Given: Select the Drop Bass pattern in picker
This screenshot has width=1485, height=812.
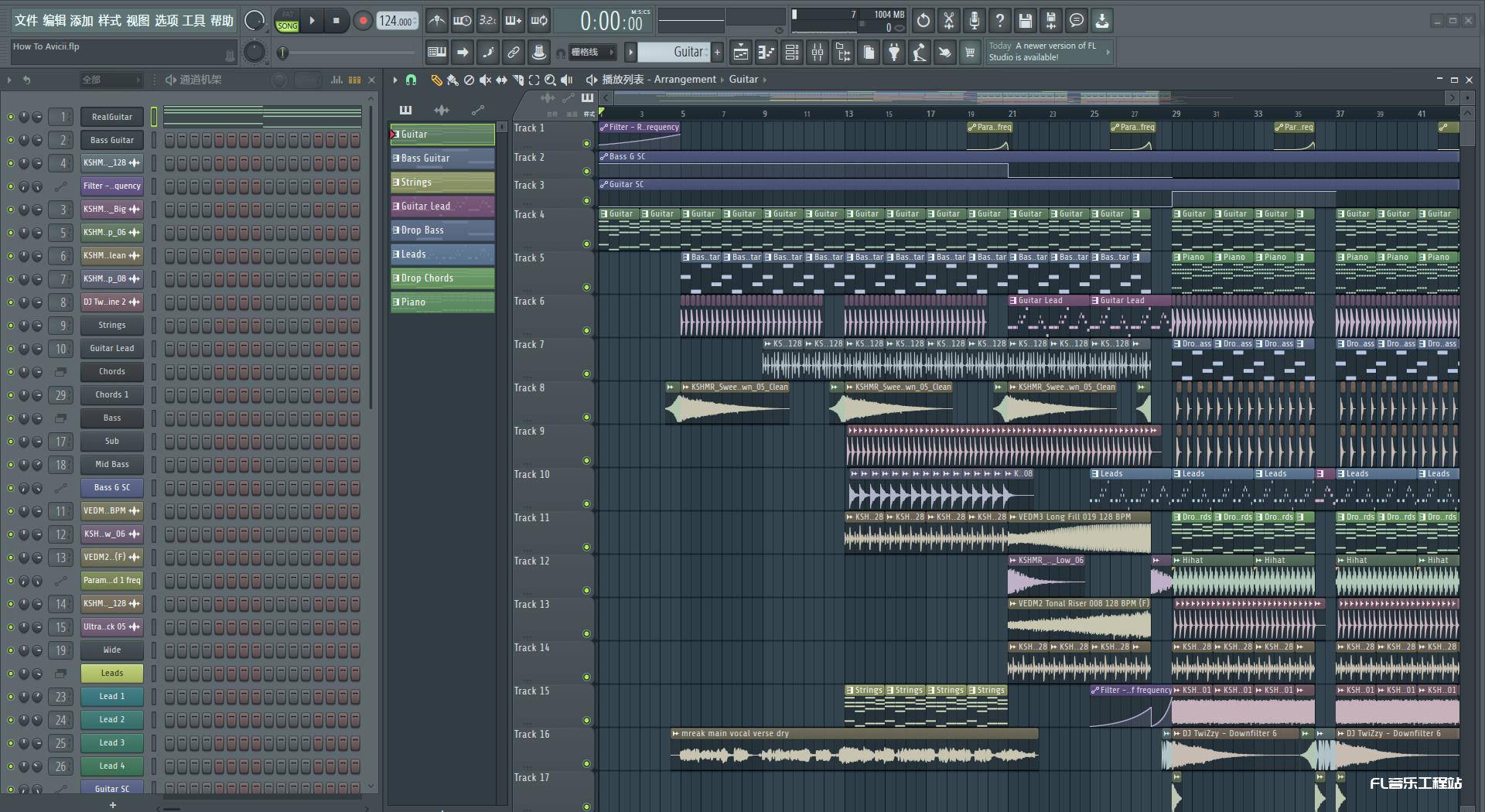Looking at the screenshot, I should tap(442, 230).
